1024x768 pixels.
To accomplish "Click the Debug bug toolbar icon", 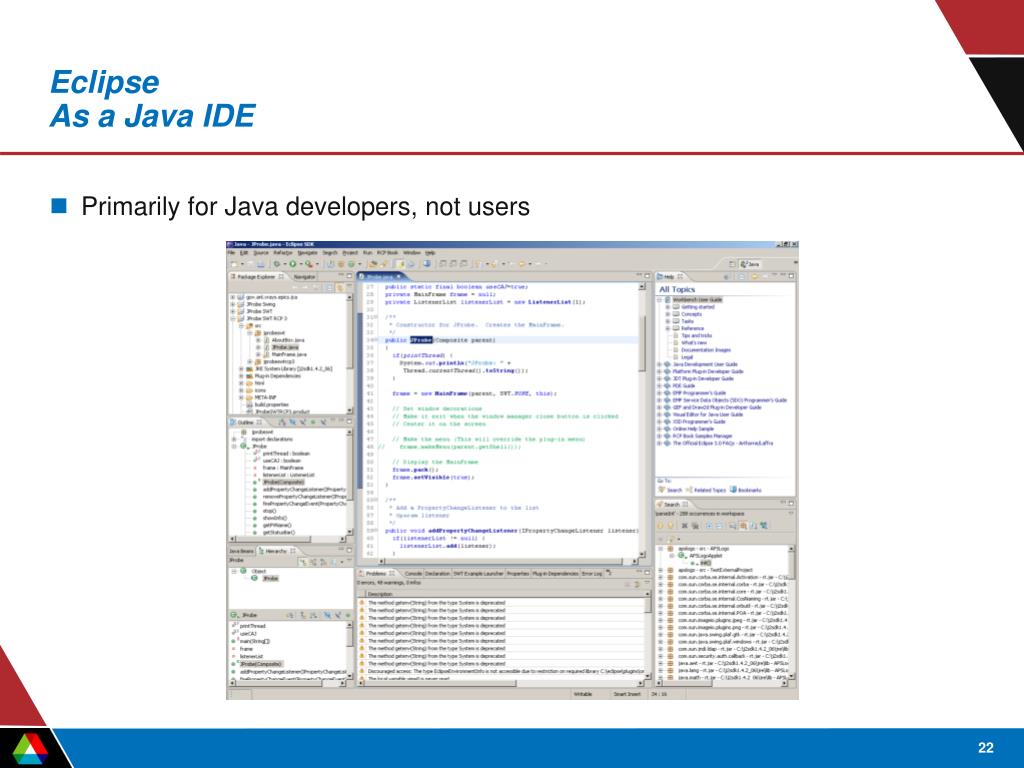I will (277, 264).
